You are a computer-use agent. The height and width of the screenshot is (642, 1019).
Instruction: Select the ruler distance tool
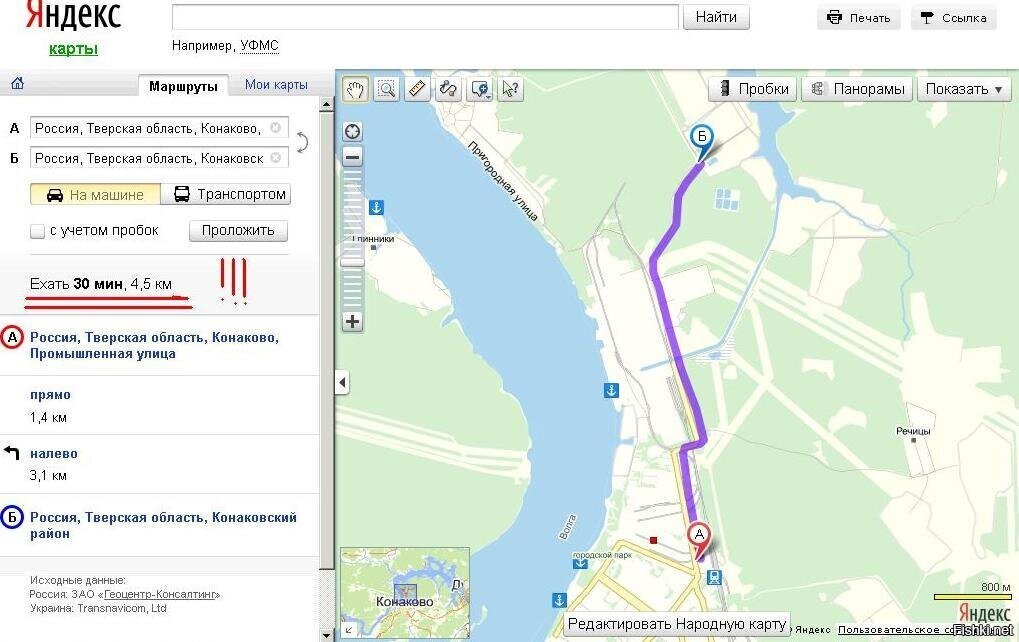coord(417,89)
